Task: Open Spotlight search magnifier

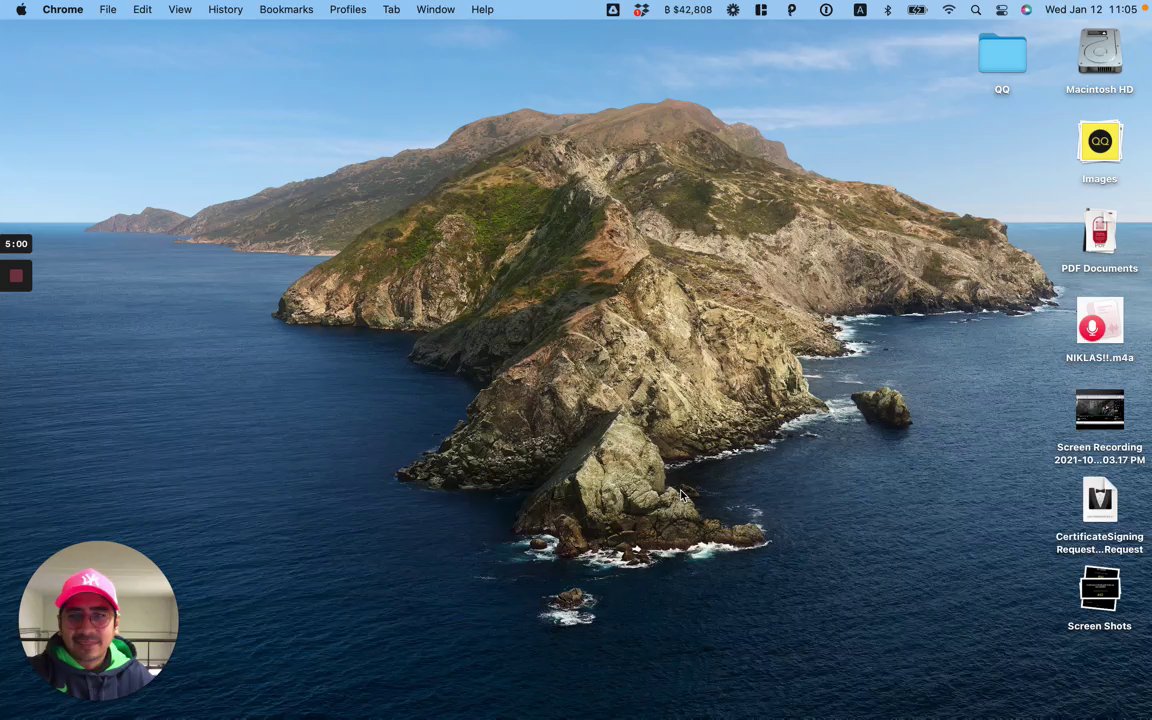Action: pyautogui.click(x=975, y=9)
